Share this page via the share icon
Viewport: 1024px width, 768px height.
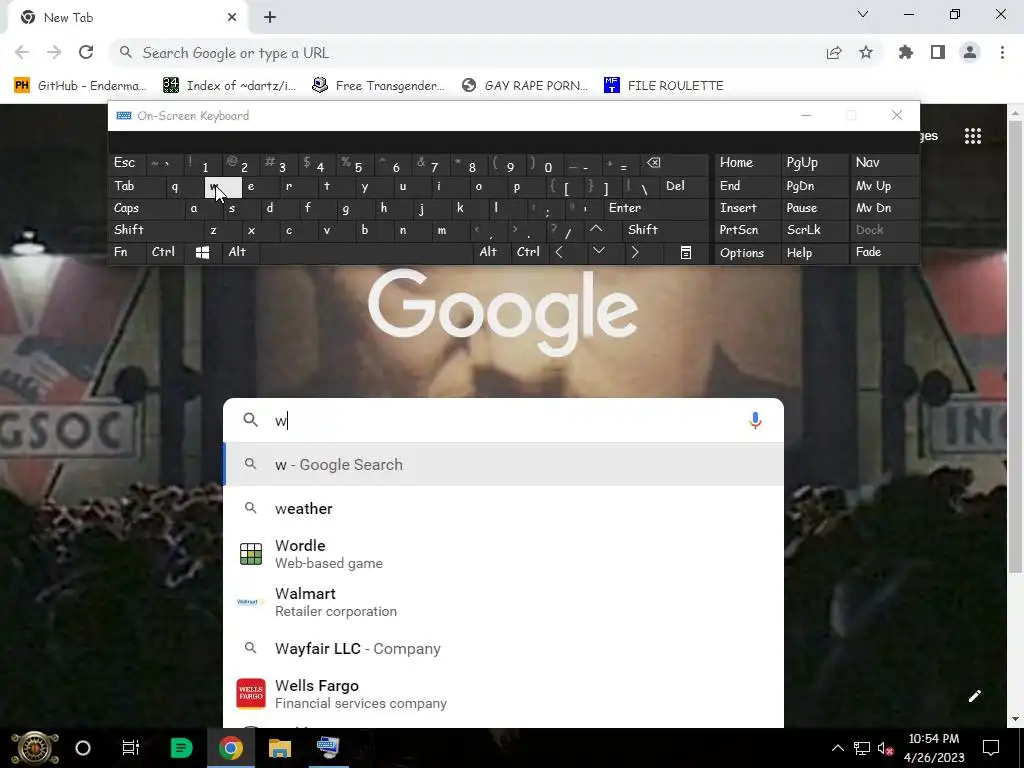tap(834, 53)
